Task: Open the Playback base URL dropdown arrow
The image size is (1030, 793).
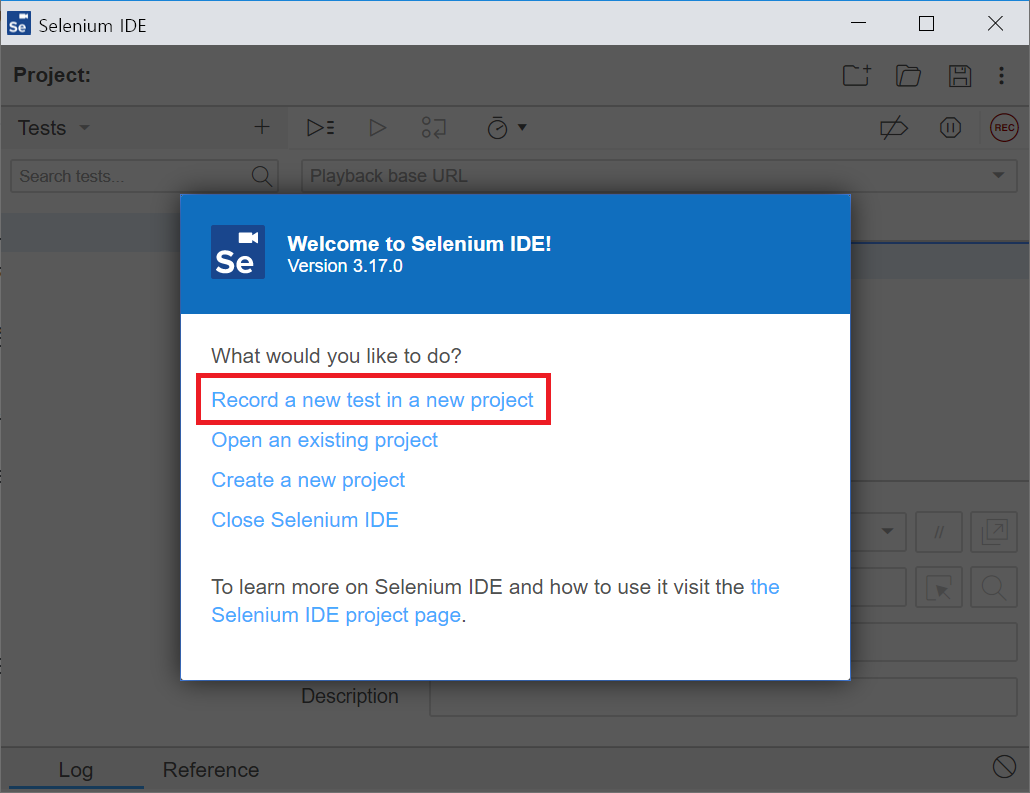Action: (x=997, y=176)
